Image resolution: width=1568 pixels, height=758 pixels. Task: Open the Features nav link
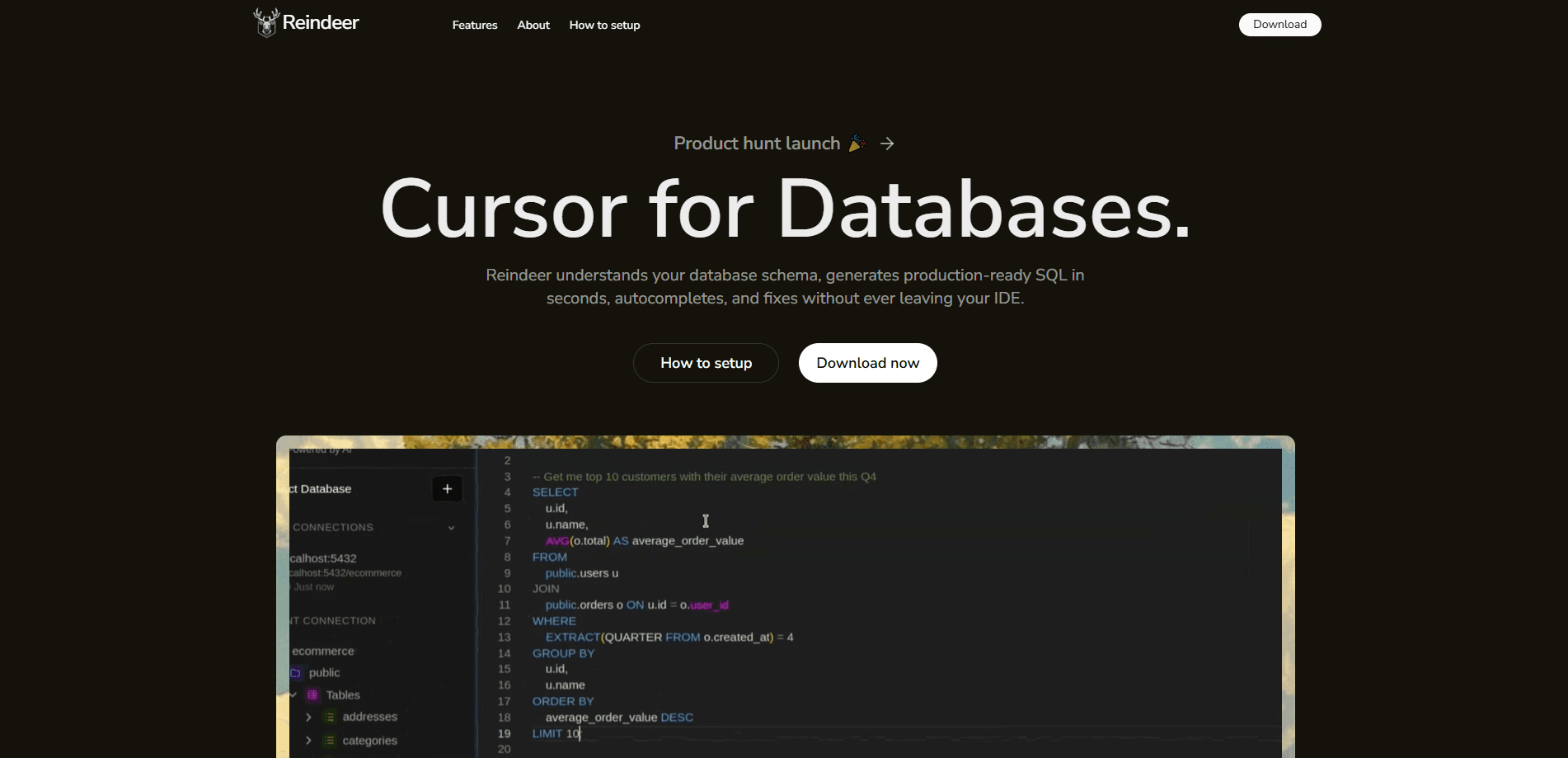475,25
